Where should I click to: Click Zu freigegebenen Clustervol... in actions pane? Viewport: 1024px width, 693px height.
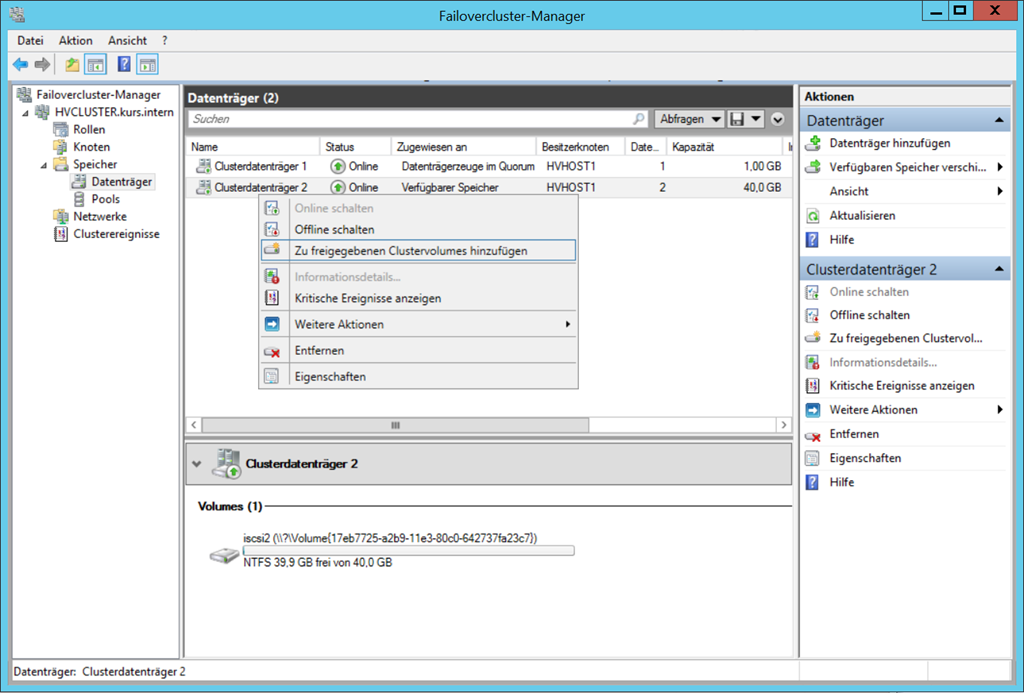pos(906,338)
